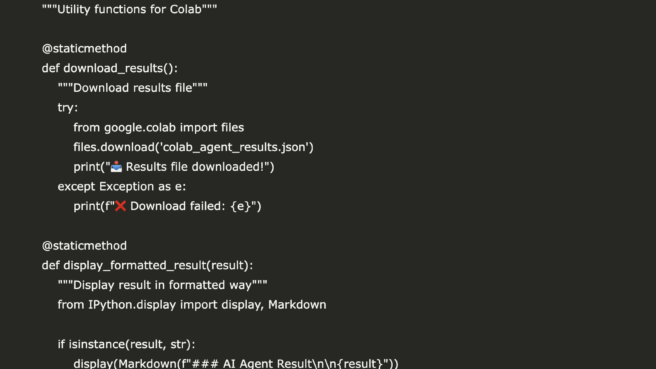
Task: Place cursor on def download_results line
Action: (110, 68)
